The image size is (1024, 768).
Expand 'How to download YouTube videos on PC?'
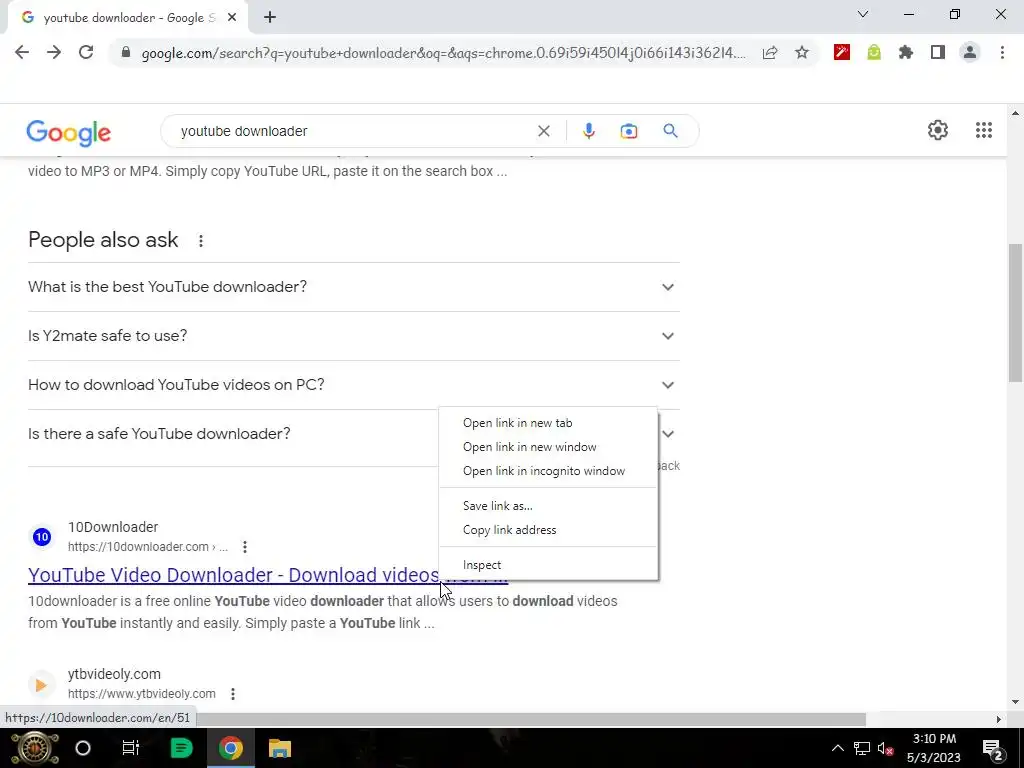point(353,385)
